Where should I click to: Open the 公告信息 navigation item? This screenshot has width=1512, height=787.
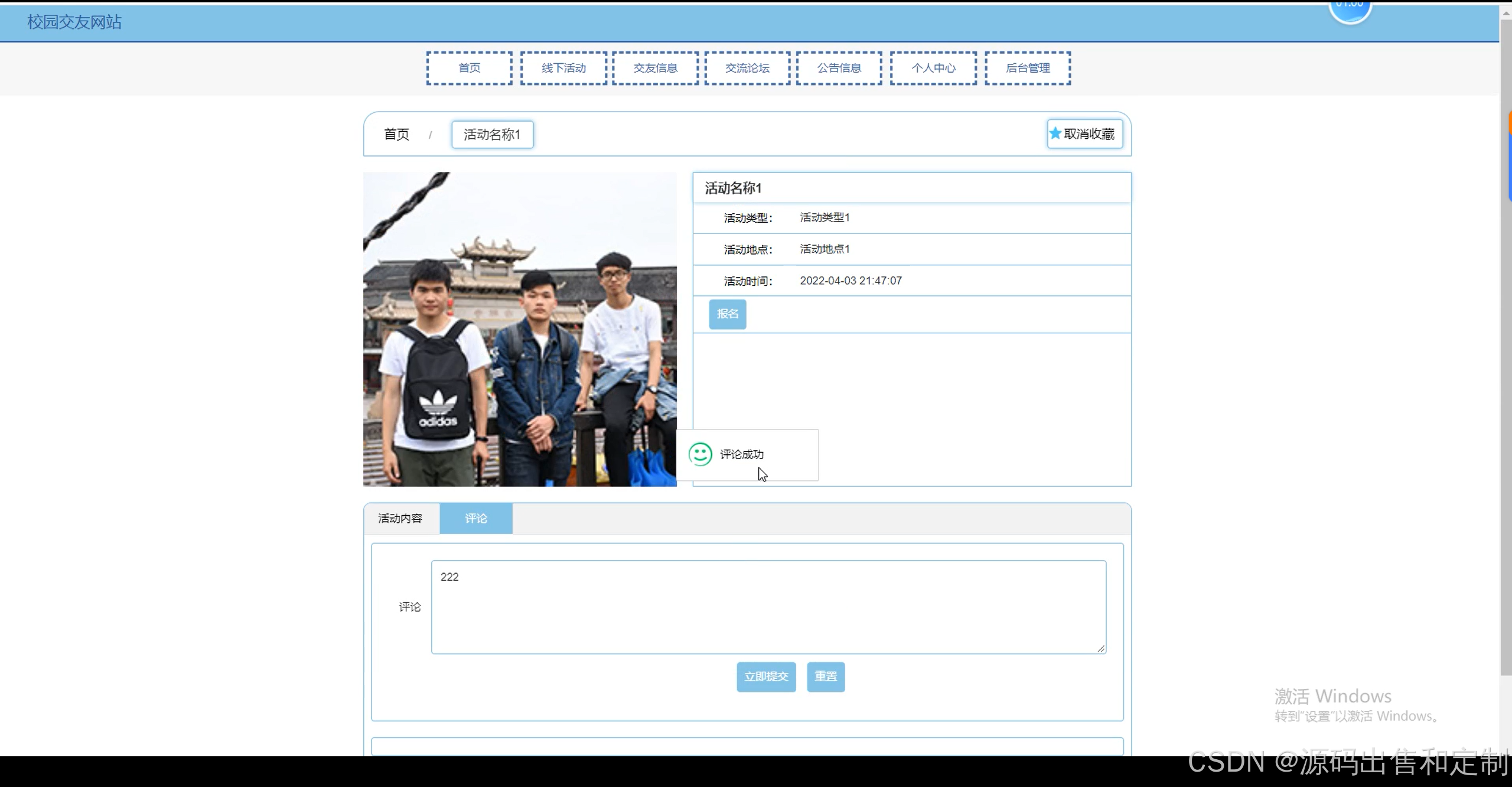[839, 69]
